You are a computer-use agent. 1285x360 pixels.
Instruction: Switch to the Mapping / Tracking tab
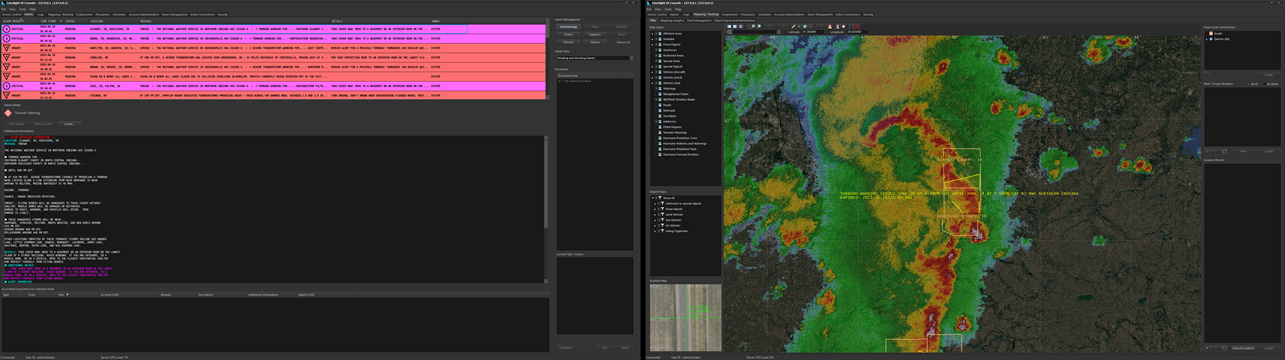(x=706, y=15)
